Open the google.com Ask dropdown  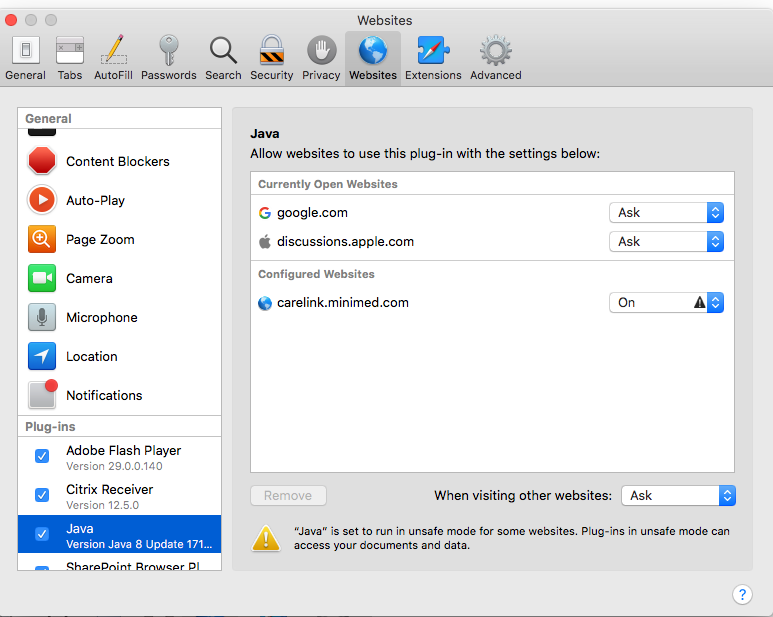[x=667, y=213]
